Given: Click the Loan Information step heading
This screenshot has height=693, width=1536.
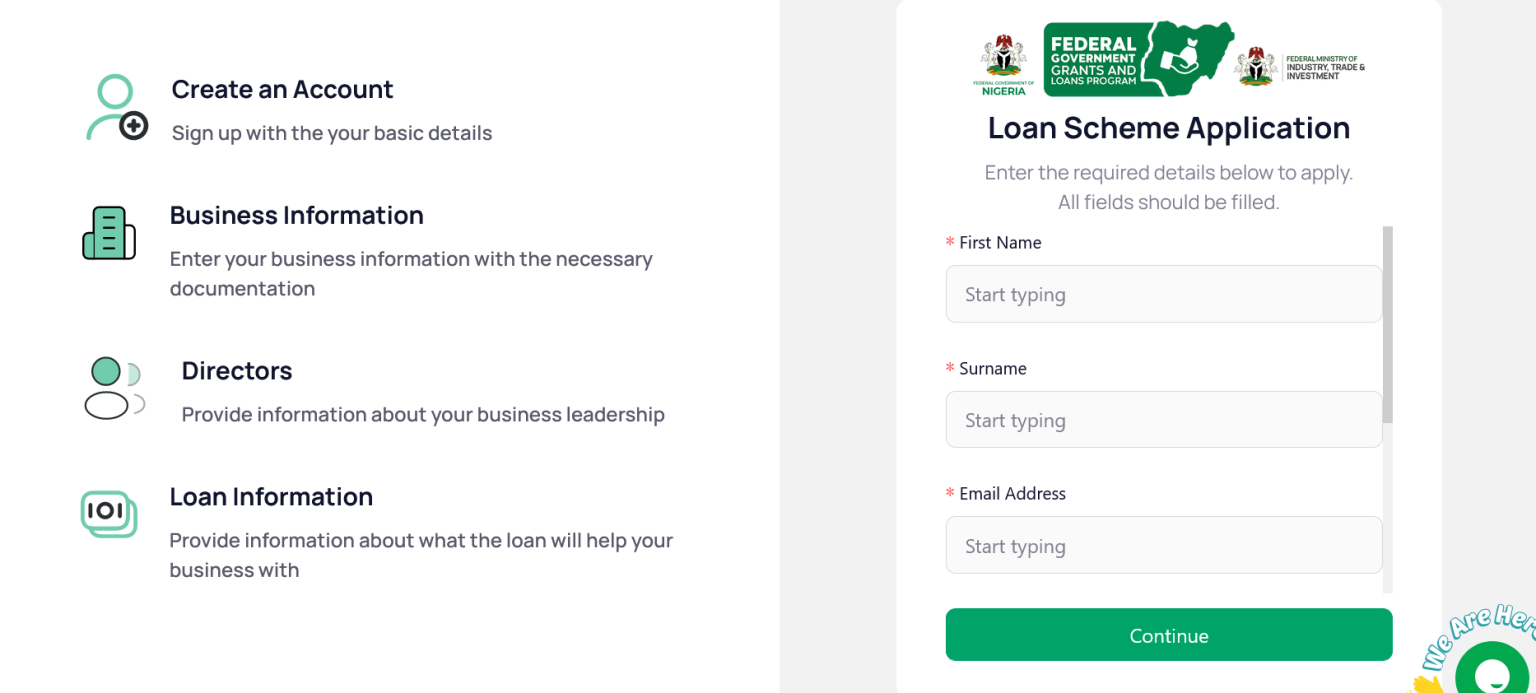Looking at the screenshot, I should (x=271, y=496).
